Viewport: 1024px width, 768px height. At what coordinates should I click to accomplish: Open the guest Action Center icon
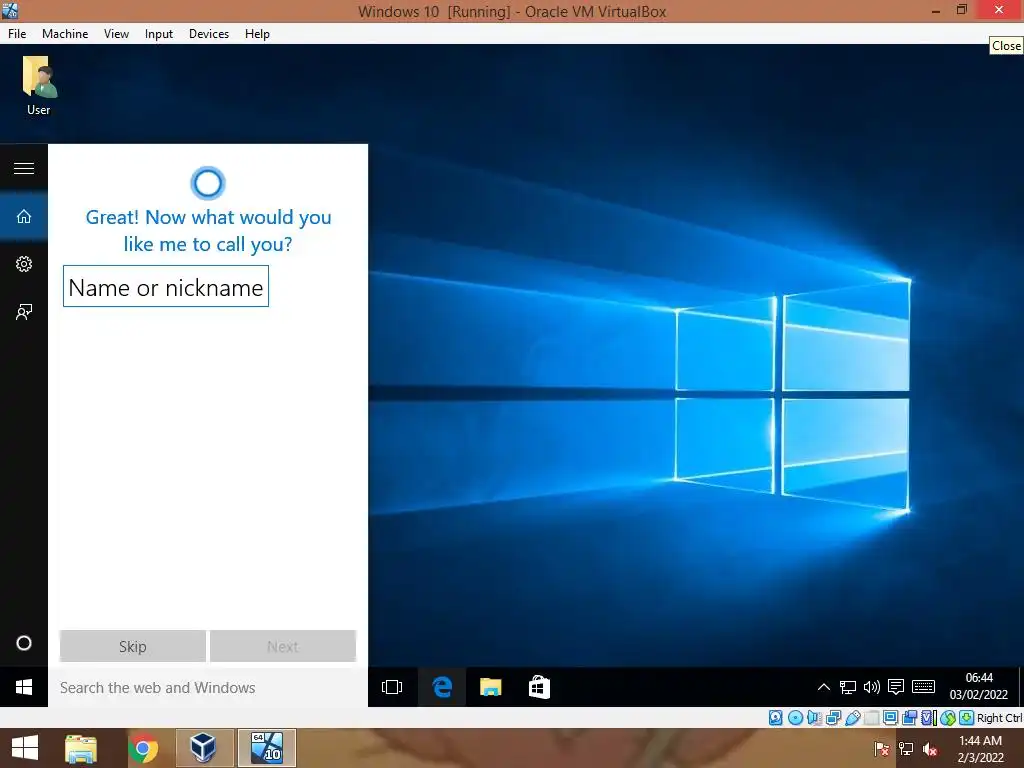896,687
